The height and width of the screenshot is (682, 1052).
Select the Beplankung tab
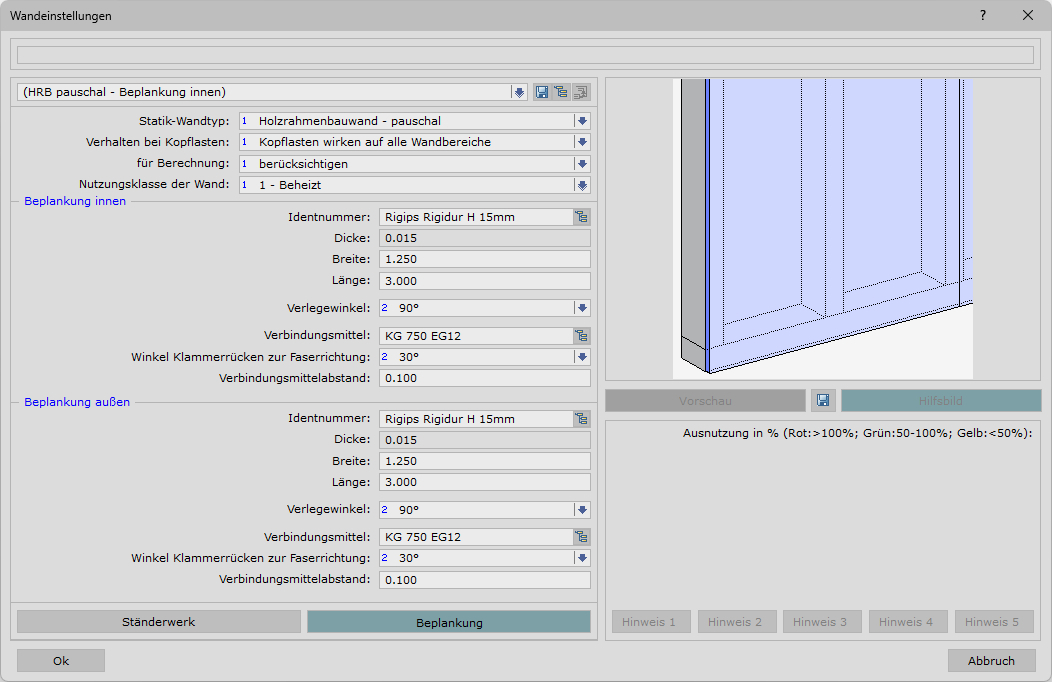(x=449, y=622)
